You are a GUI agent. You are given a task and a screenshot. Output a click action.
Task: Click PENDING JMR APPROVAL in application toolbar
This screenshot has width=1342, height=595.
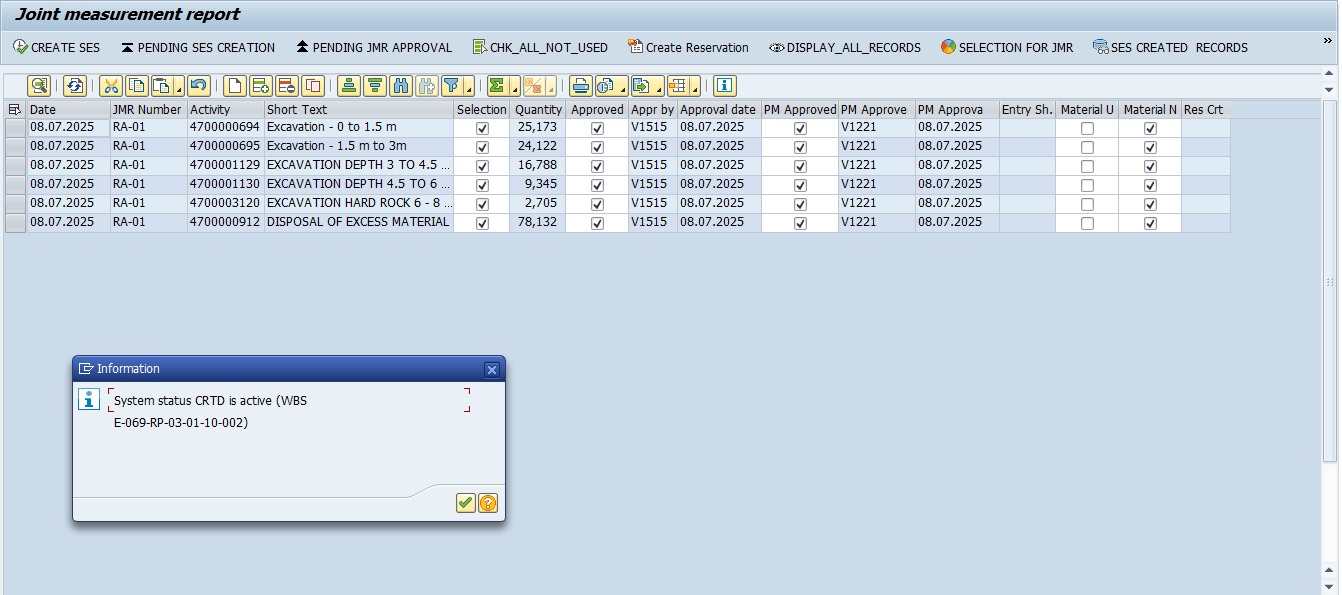click(373, 47)
